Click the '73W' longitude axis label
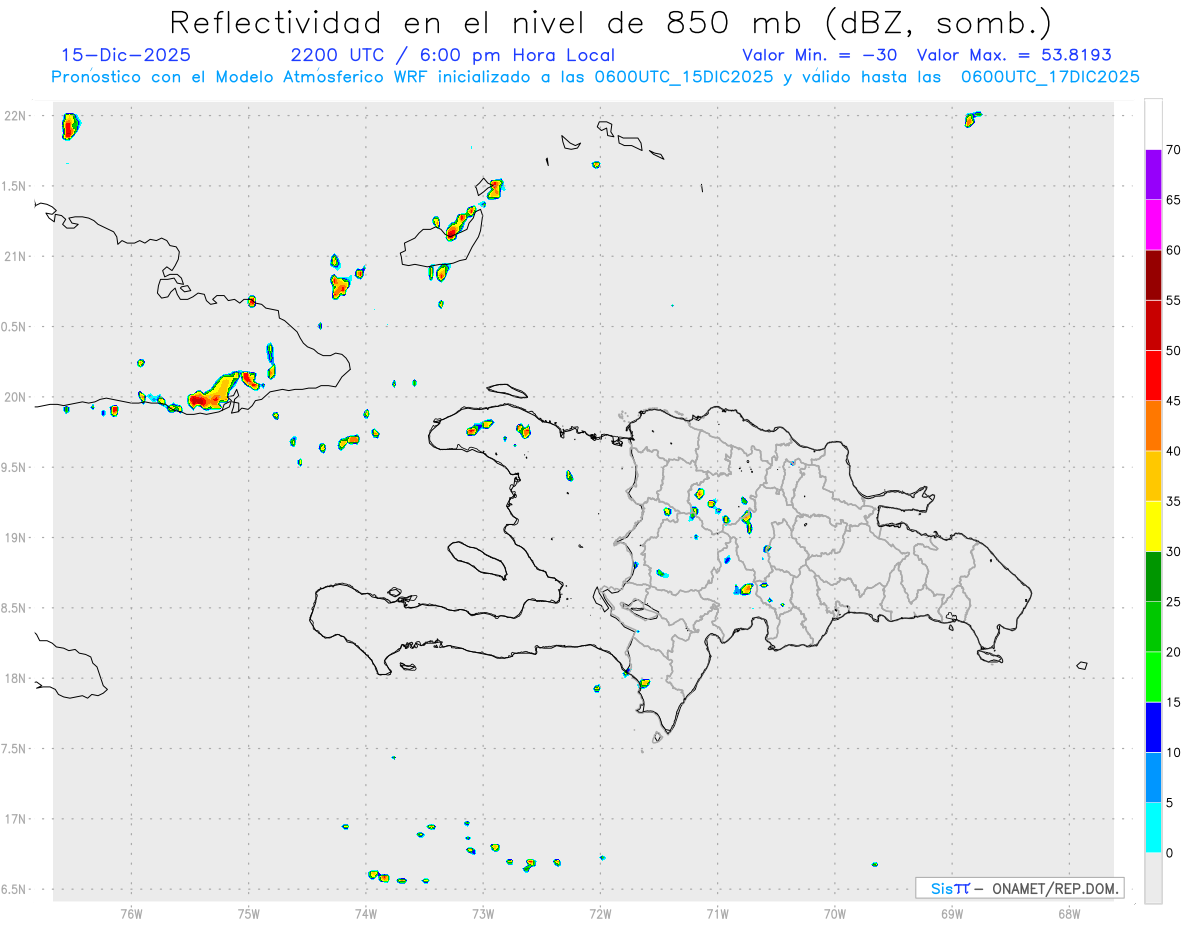Viewport: 1200px width, 927px height. 483,913
